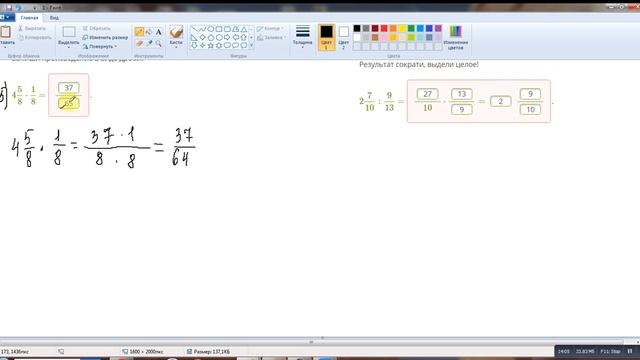Pick the red color swatch

click(x=384, y=28)
